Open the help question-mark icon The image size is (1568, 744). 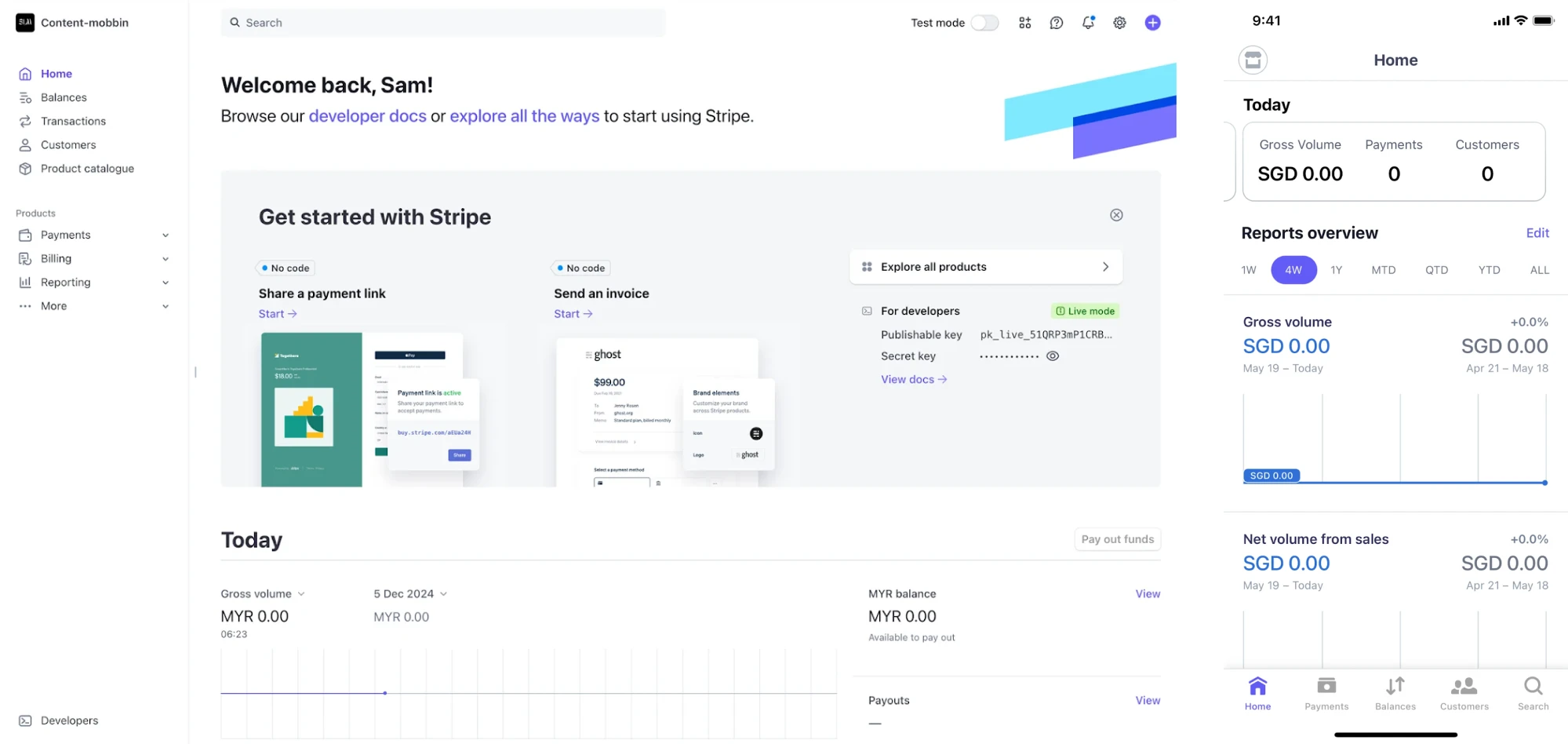[1057, 23]
